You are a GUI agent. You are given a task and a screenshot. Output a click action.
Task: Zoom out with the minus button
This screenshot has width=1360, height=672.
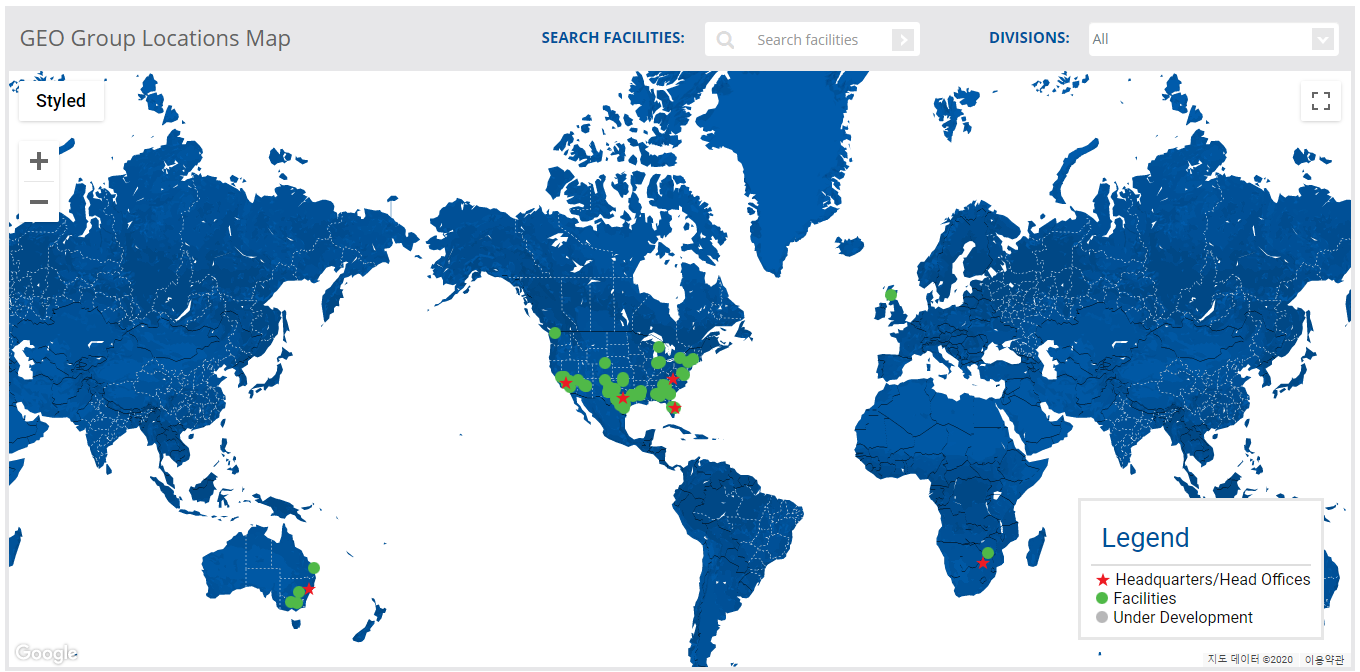click(x=39, y=202)
